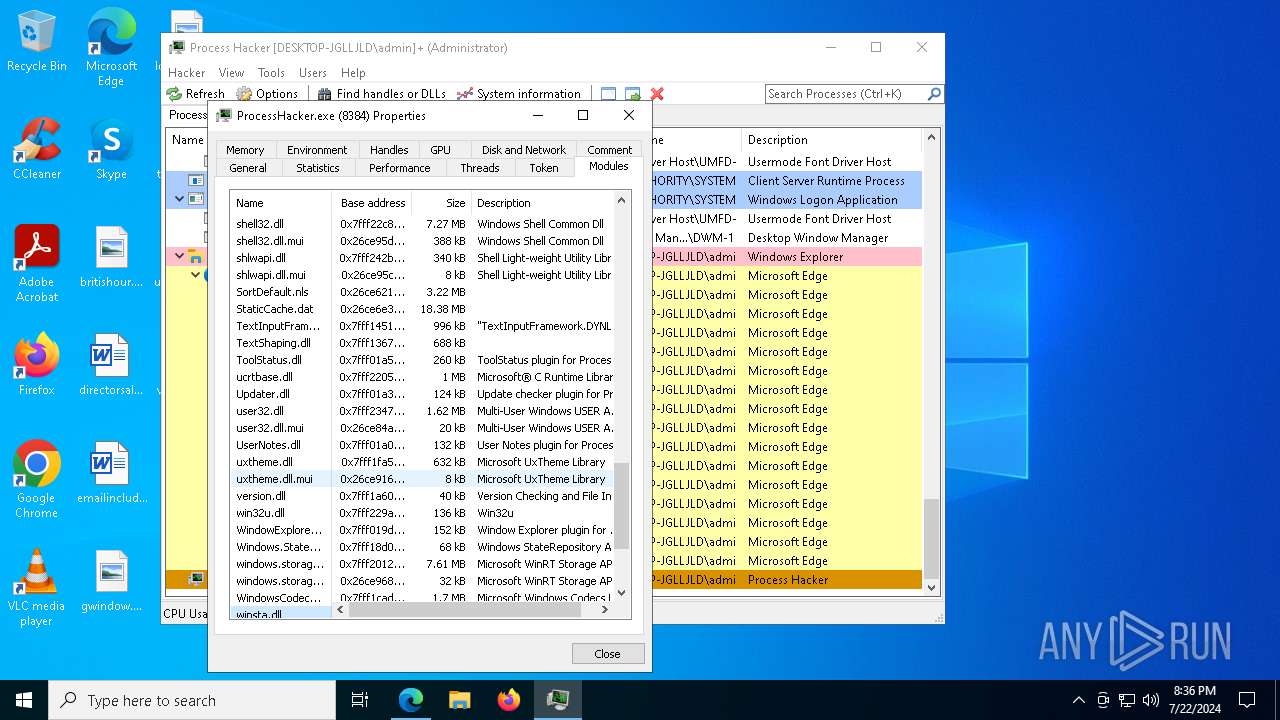Viewport: 1280px width, 720px height.
Task: Switch to the General tab
Action: 248,168
